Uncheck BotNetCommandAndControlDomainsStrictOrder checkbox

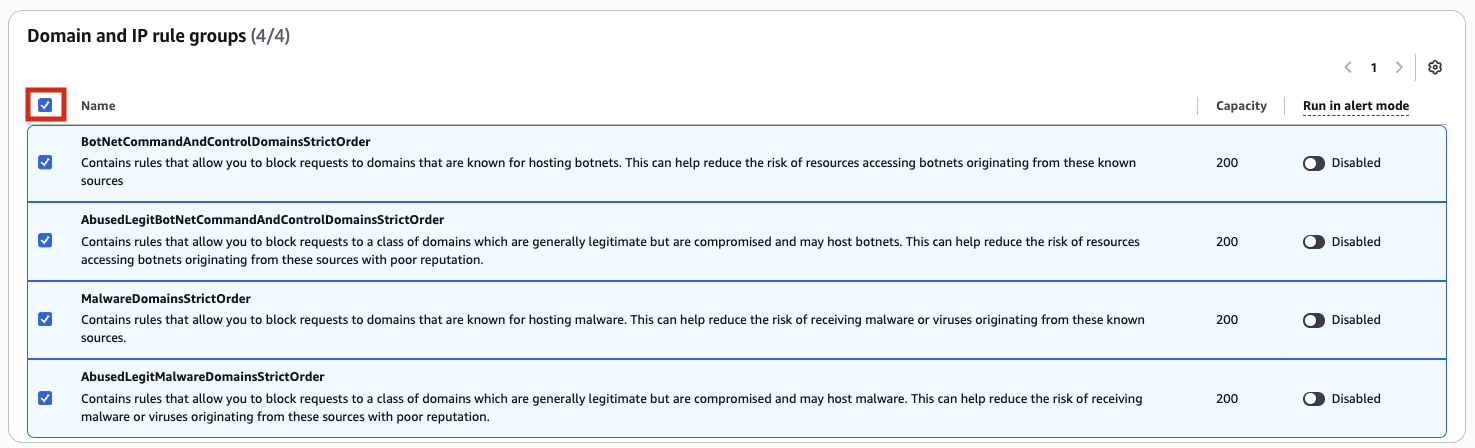(x=45, y=162)
